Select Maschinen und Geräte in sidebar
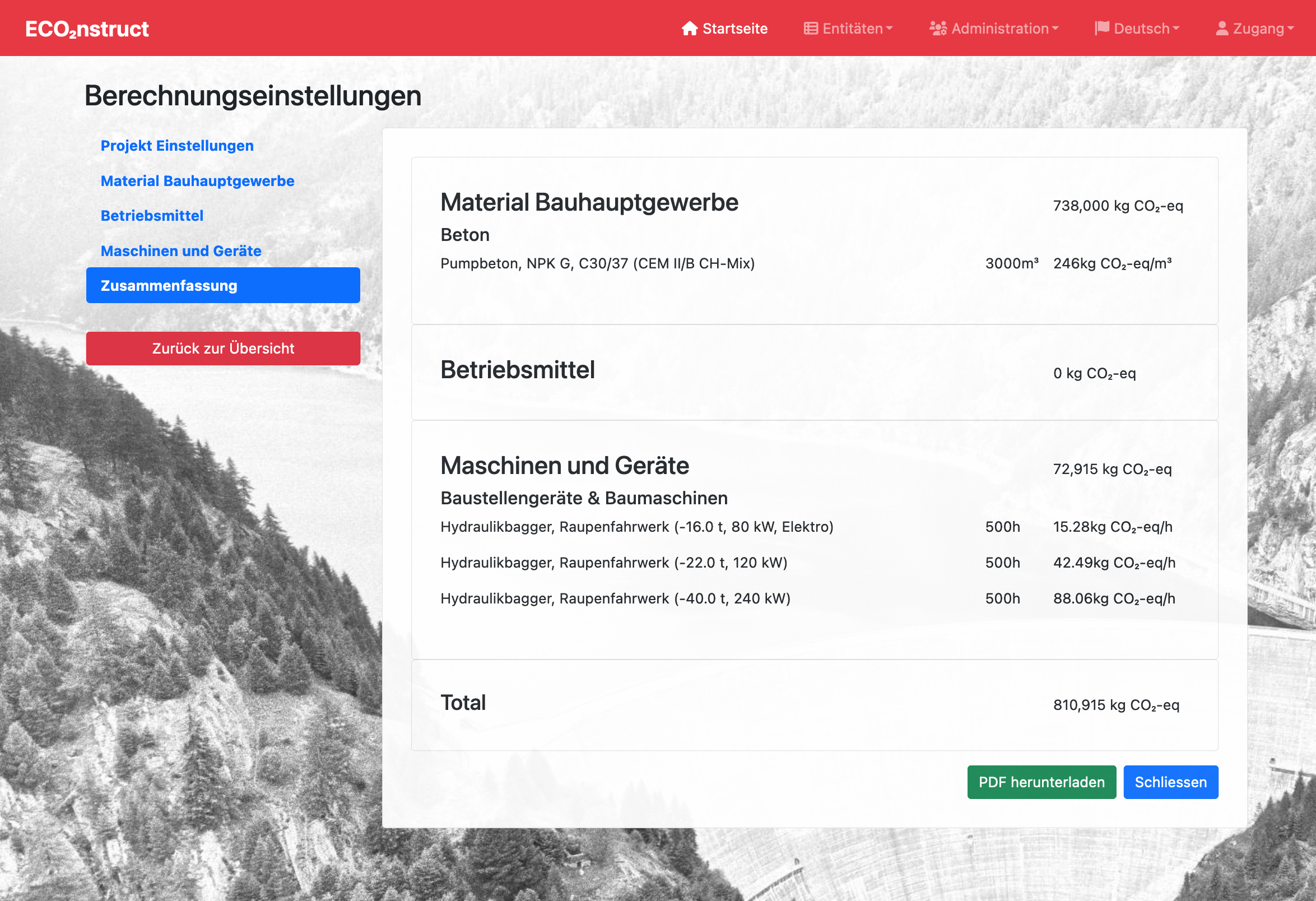The width and height of the screenshot is (1316, 901). (180, 251)
